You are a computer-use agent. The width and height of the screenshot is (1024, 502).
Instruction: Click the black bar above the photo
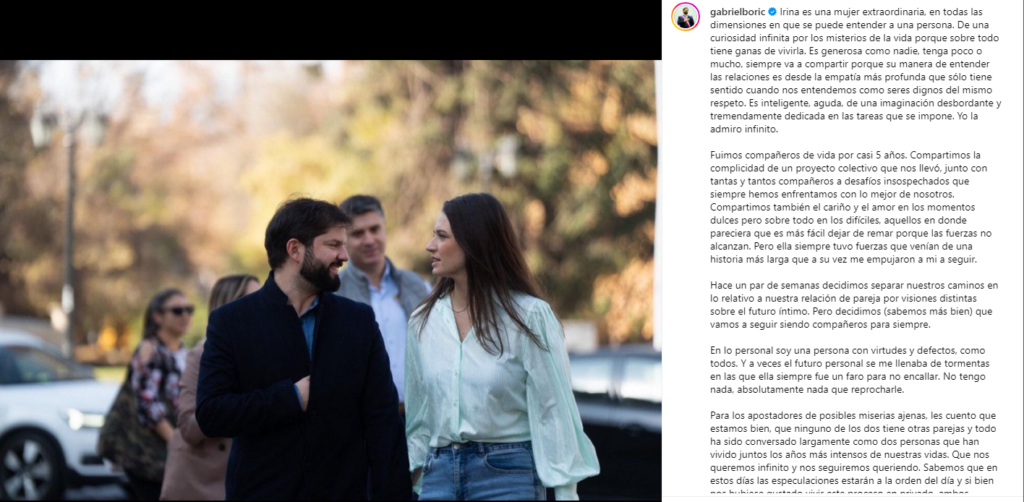pos(330,30)
